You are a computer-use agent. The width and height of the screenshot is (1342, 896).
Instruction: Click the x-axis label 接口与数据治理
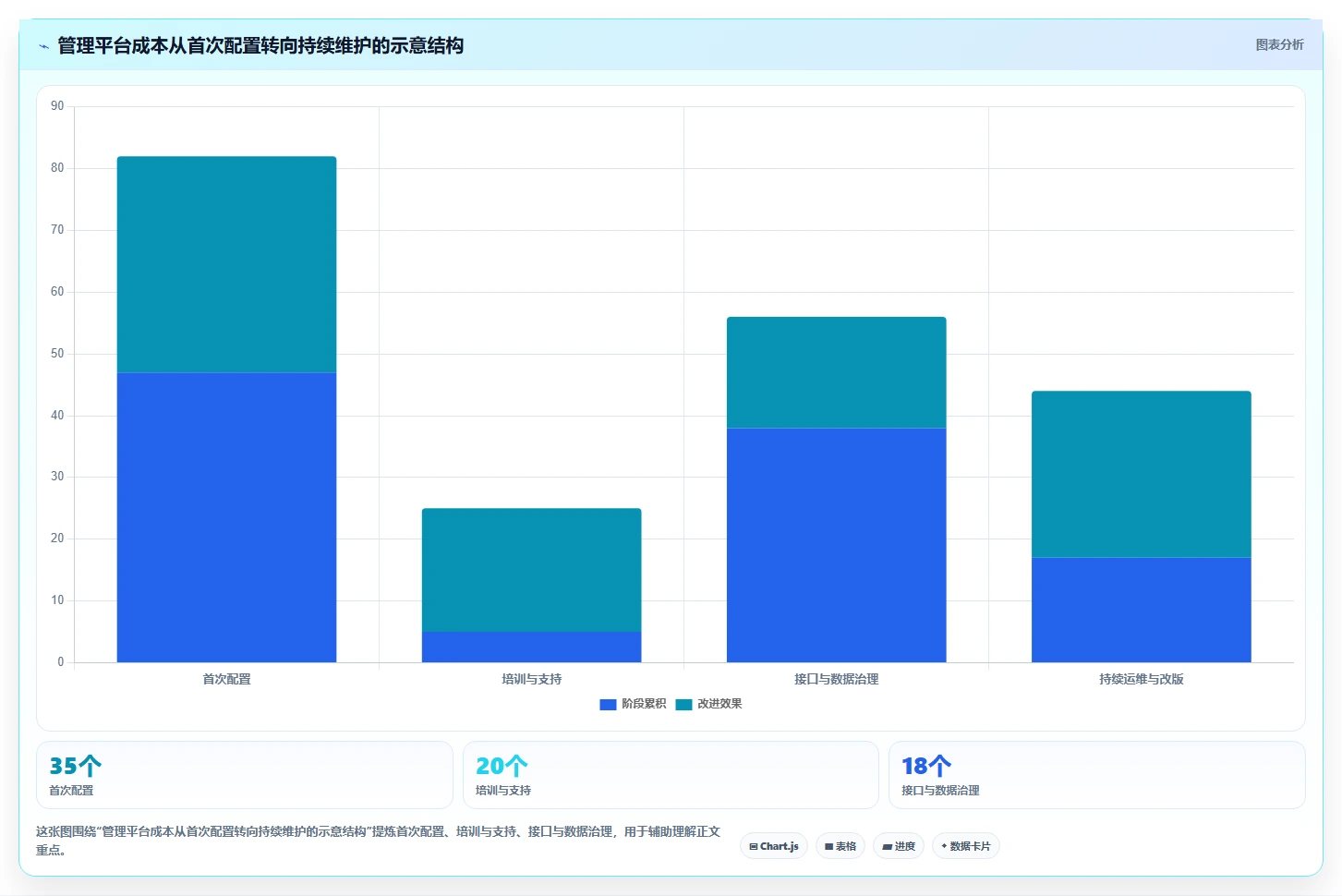[836, 679]
